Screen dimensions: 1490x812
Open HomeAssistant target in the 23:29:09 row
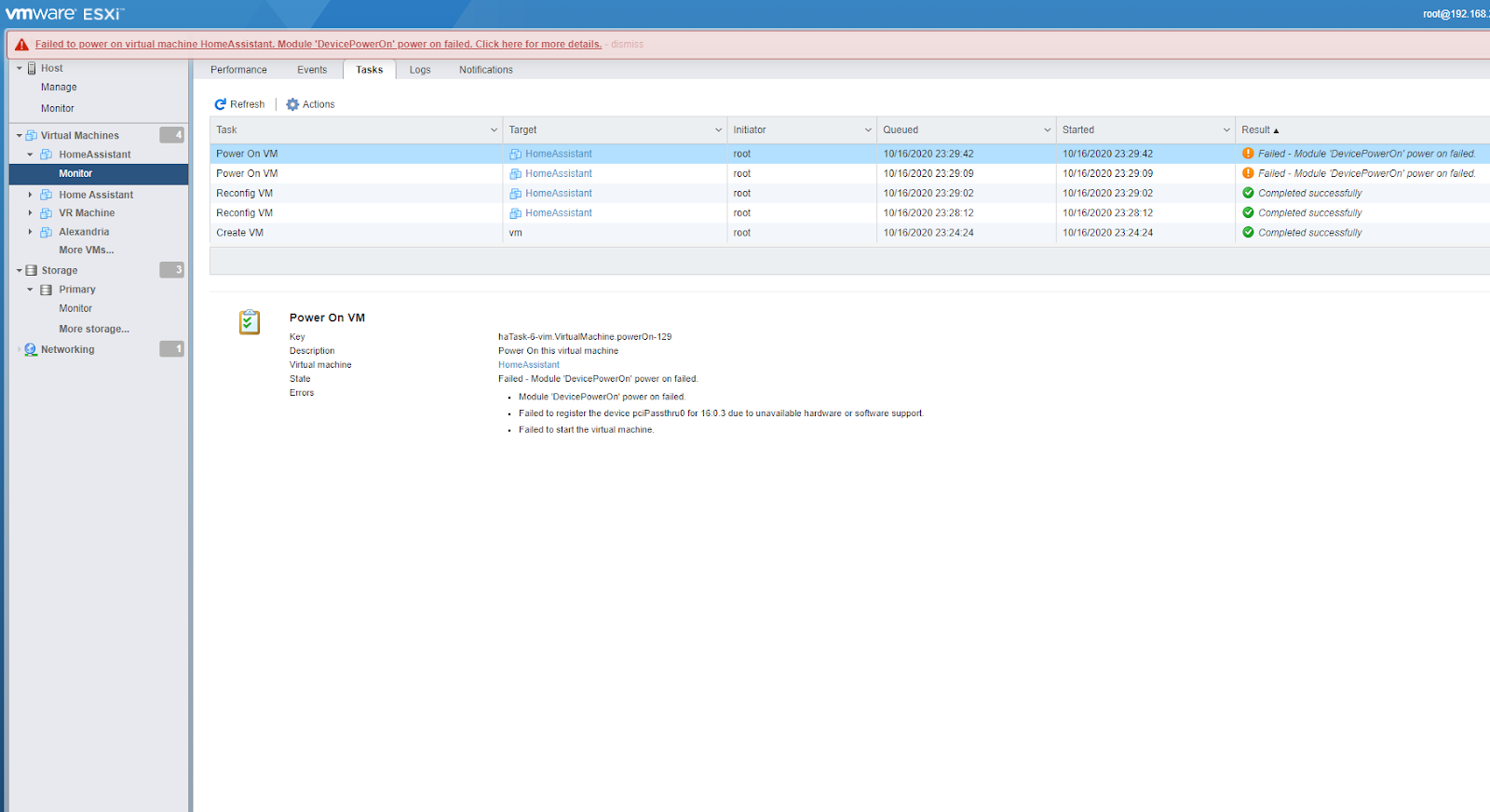(559, 174)
